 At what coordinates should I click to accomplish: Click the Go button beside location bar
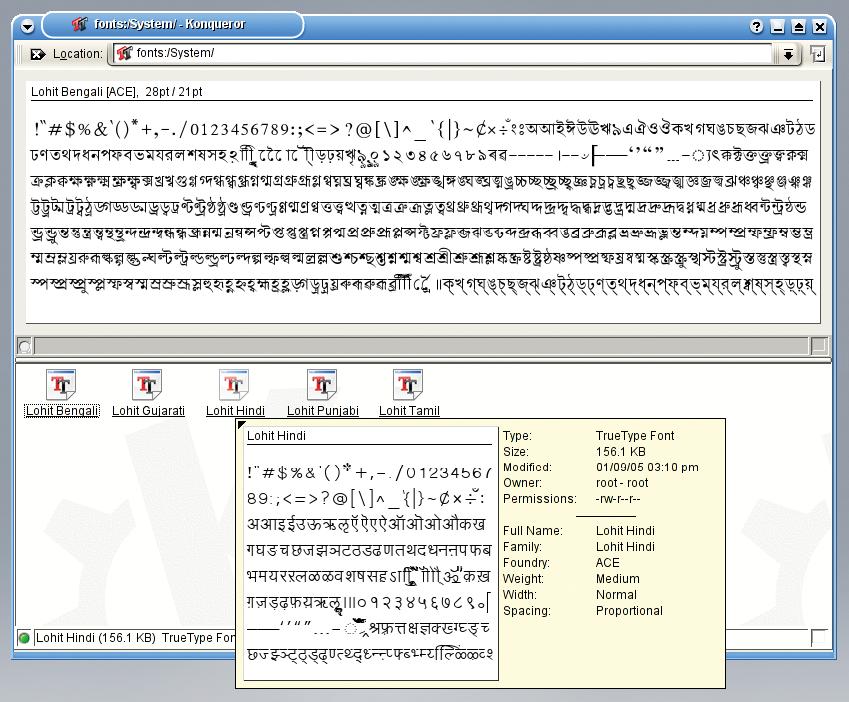[817, 54]
